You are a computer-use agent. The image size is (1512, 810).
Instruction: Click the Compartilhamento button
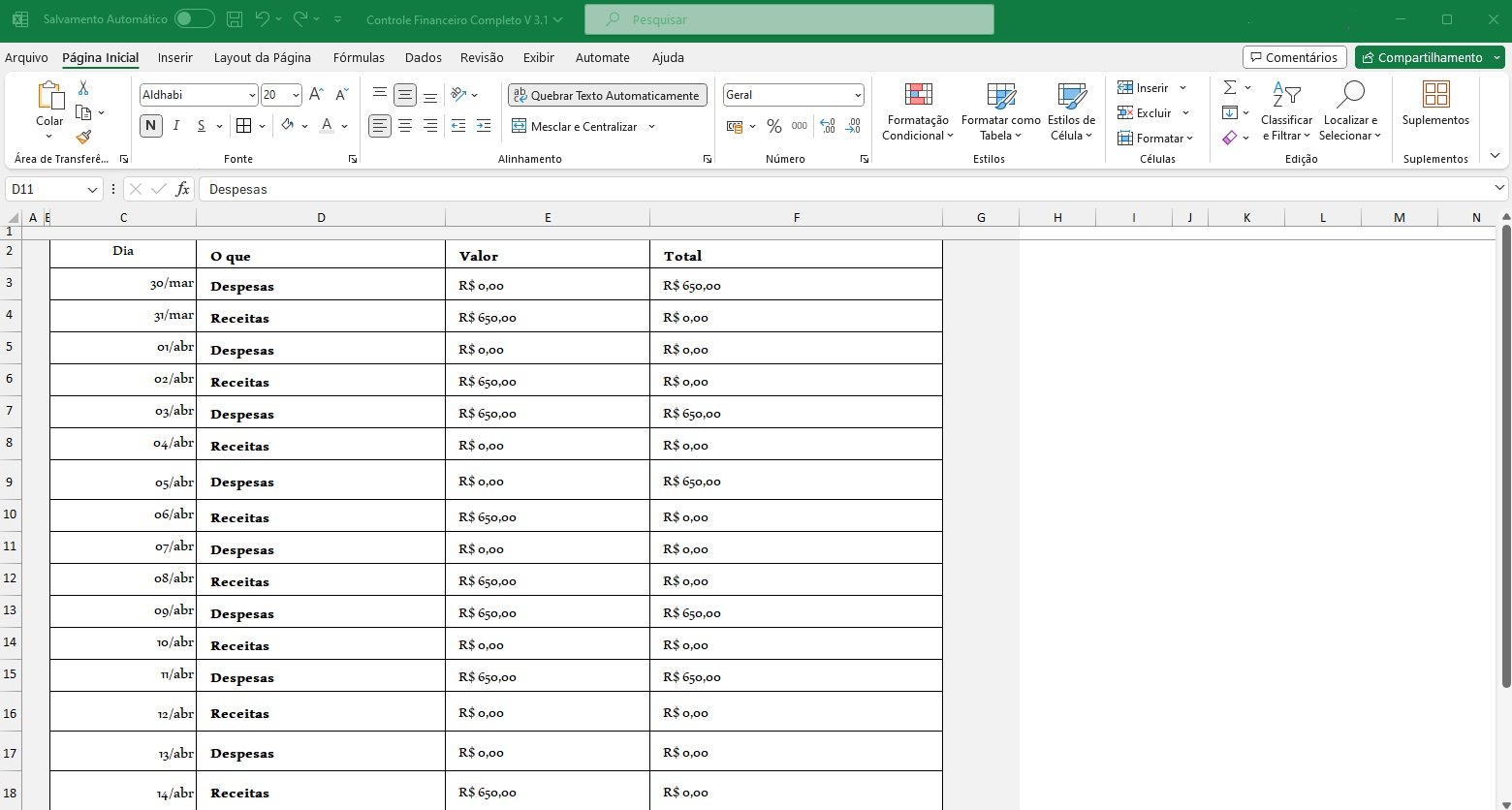[1422, 57]
